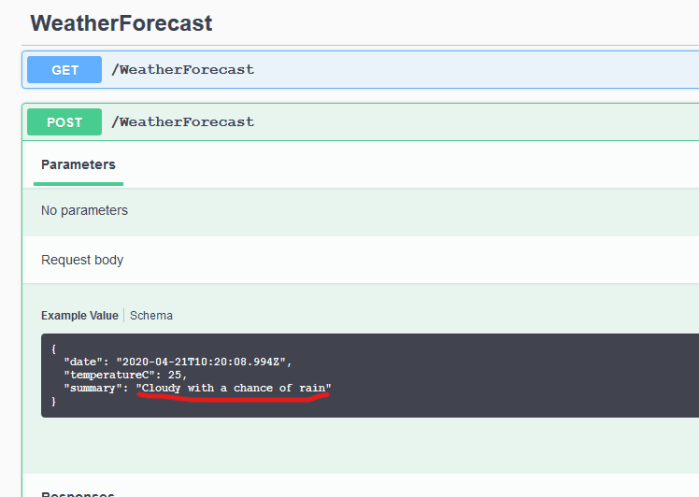Click the date timestamp value 2020-04-21T10:20:08.994Z

pyautogui.click(x=203, y=360)
